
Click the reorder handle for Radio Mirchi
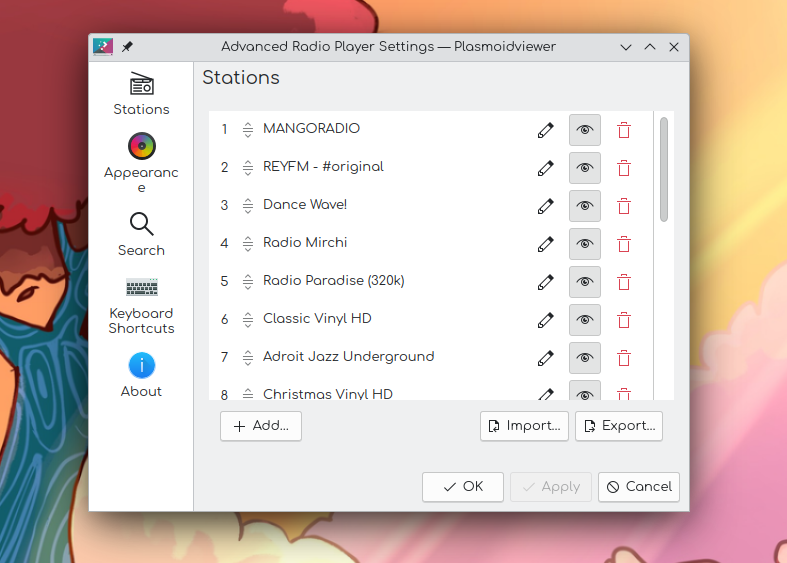point(248,244)
